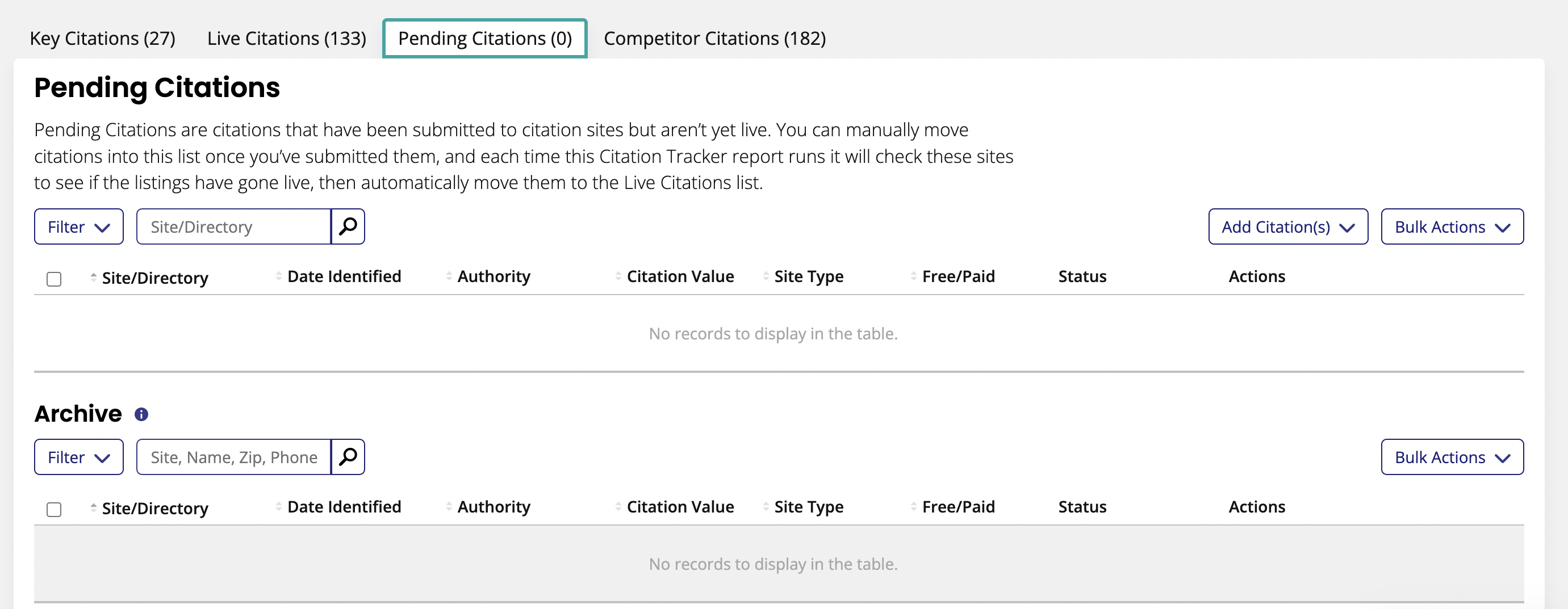Click the Site/Directory search field
The height and width of the screenshot is (609, 1568).
[x=234, y=227]
